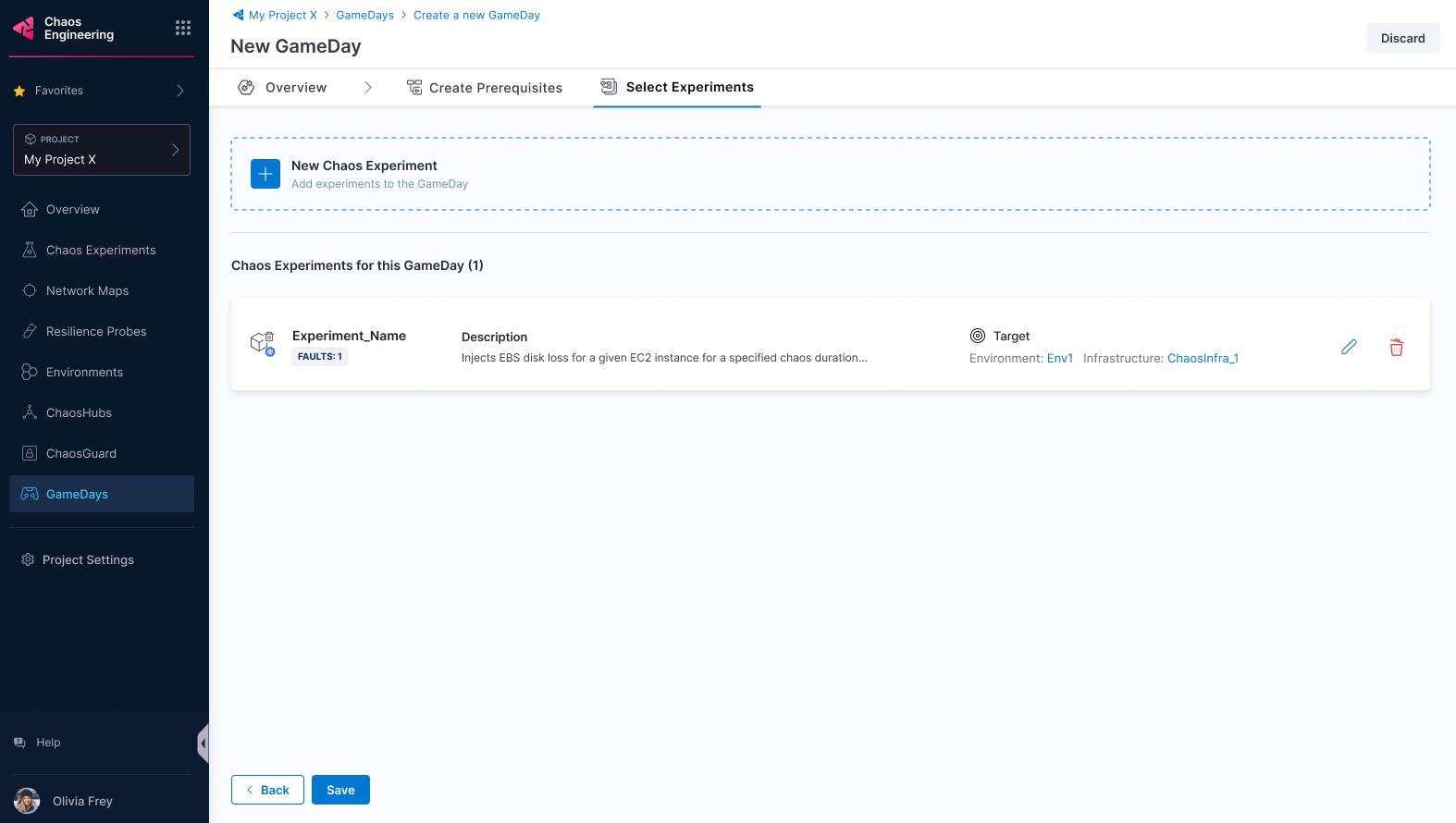
Task: Open Chaos Experiments in the sidebar
Action: (101, 250)
